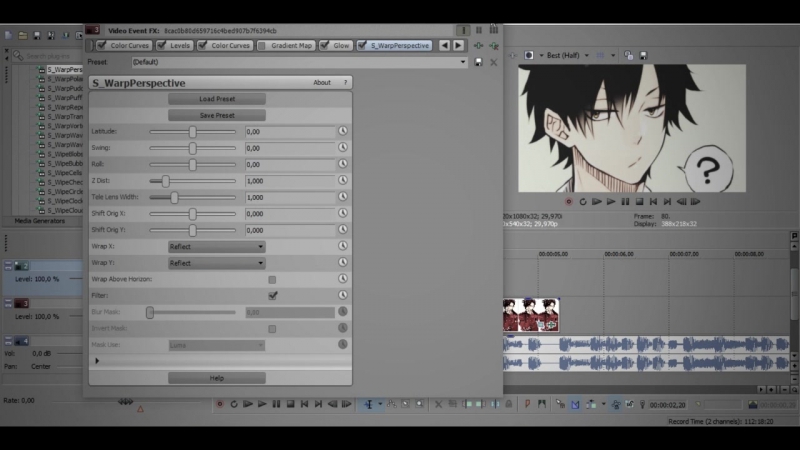Screen dimensions: 800x450
Task: Remove selected plug-in from chain
Action: tap(494, 46)
